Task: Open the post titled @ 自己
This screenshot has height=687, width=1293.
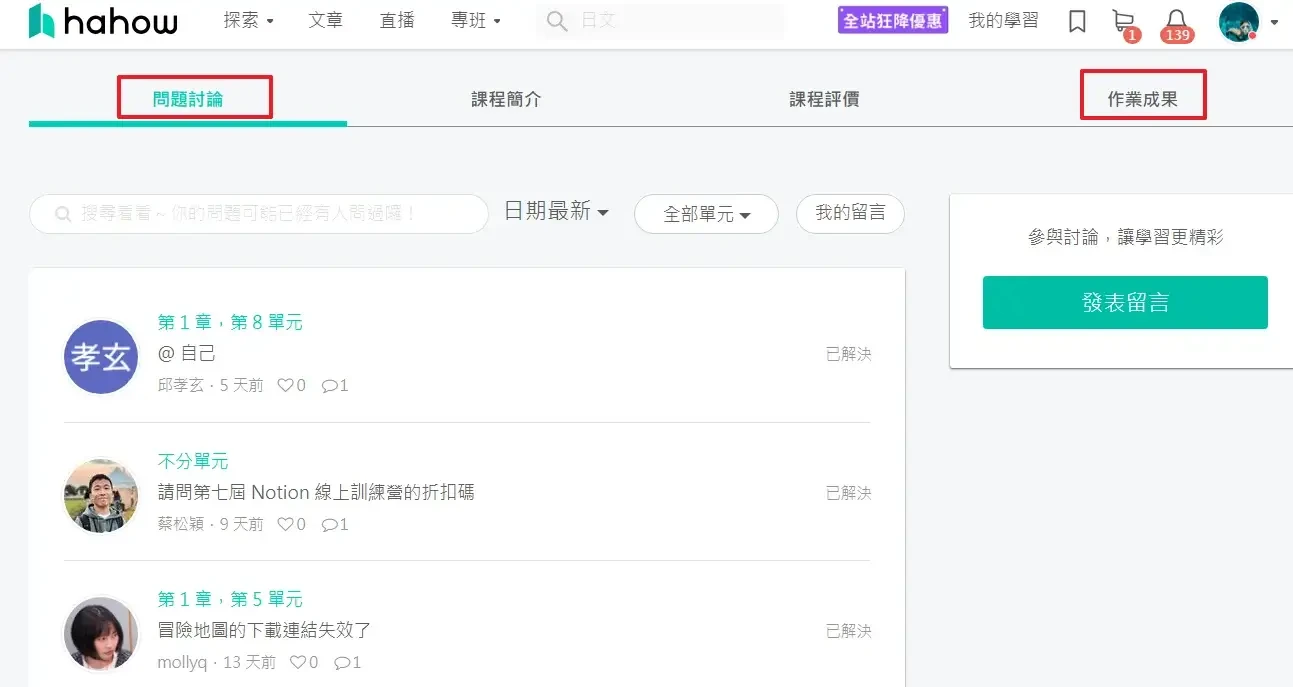Action: (x=187, y=353)
